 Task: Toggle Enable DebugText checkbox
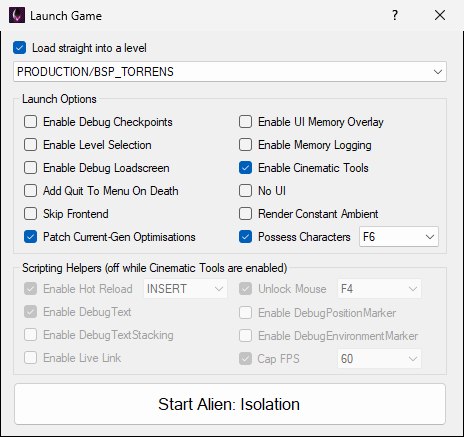coord(30,312)
